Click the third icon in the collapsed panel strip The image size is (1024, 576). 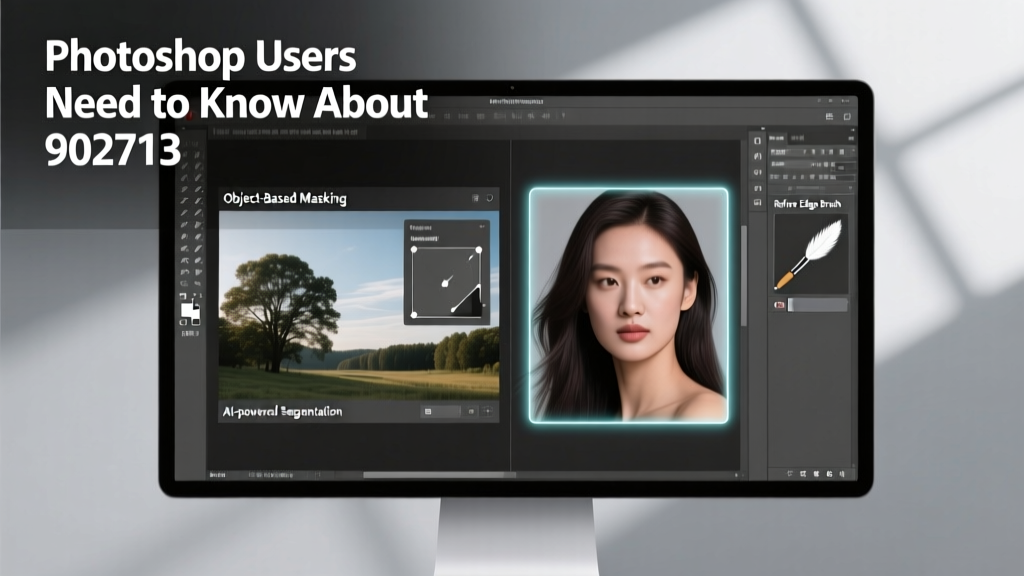tap(758, 172)
